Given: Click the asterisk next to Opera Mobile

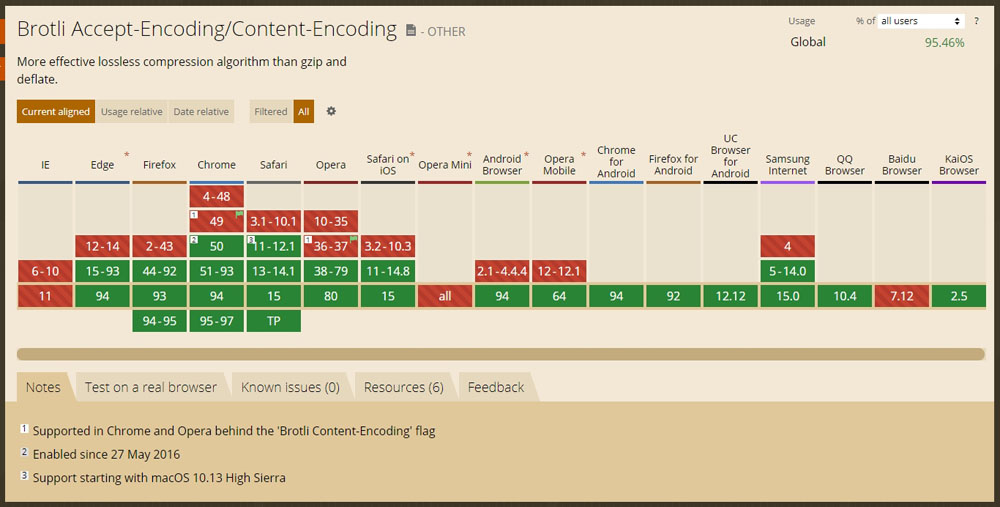Looking at the screenshot, I should (584, 155).
